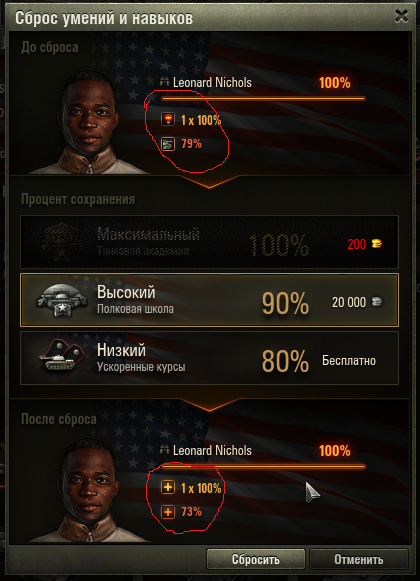Click the tank with shoulder straps icon
420x581 pixels.
click(61, 356)
